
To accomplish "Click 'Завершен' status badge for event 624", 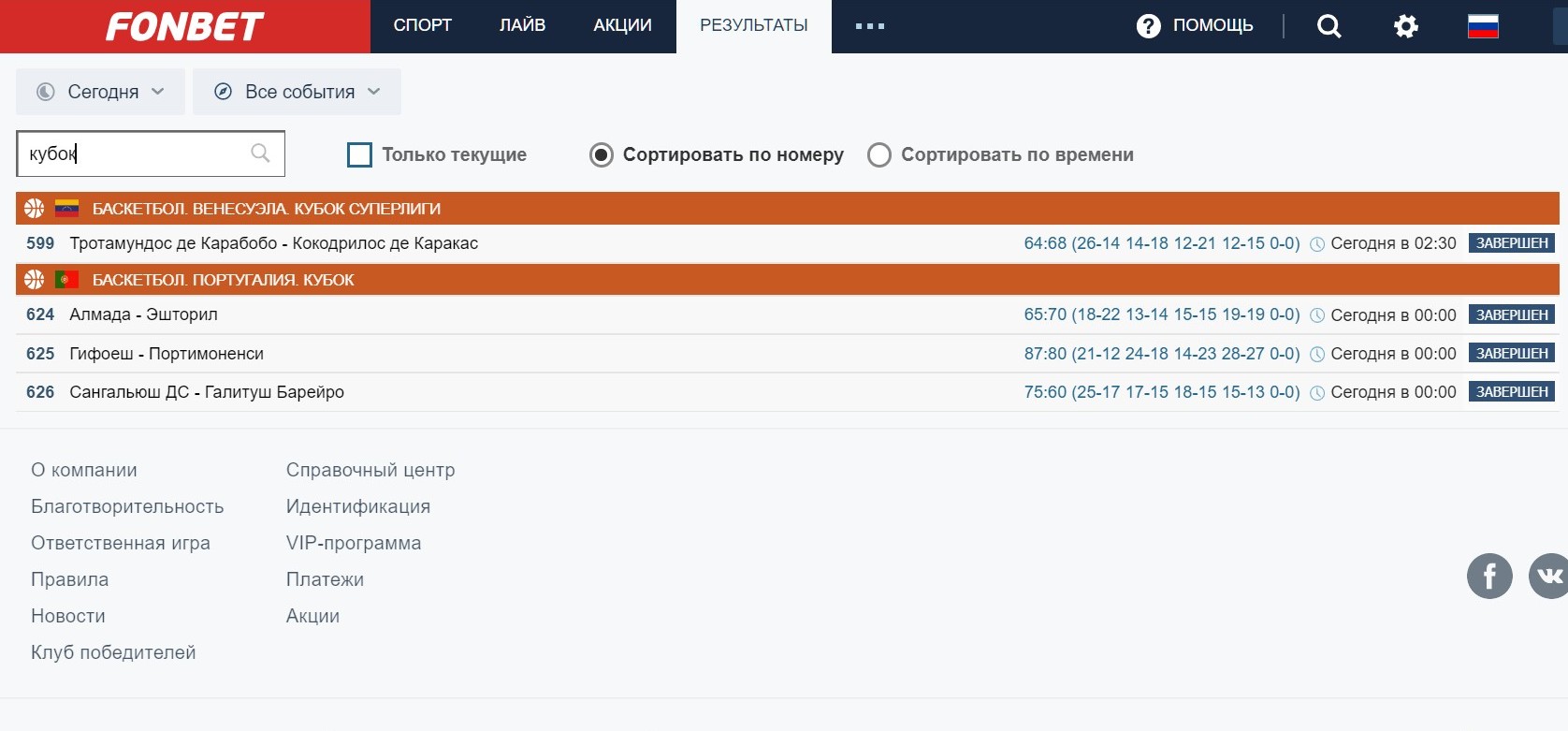I will tap(1512, 315).
